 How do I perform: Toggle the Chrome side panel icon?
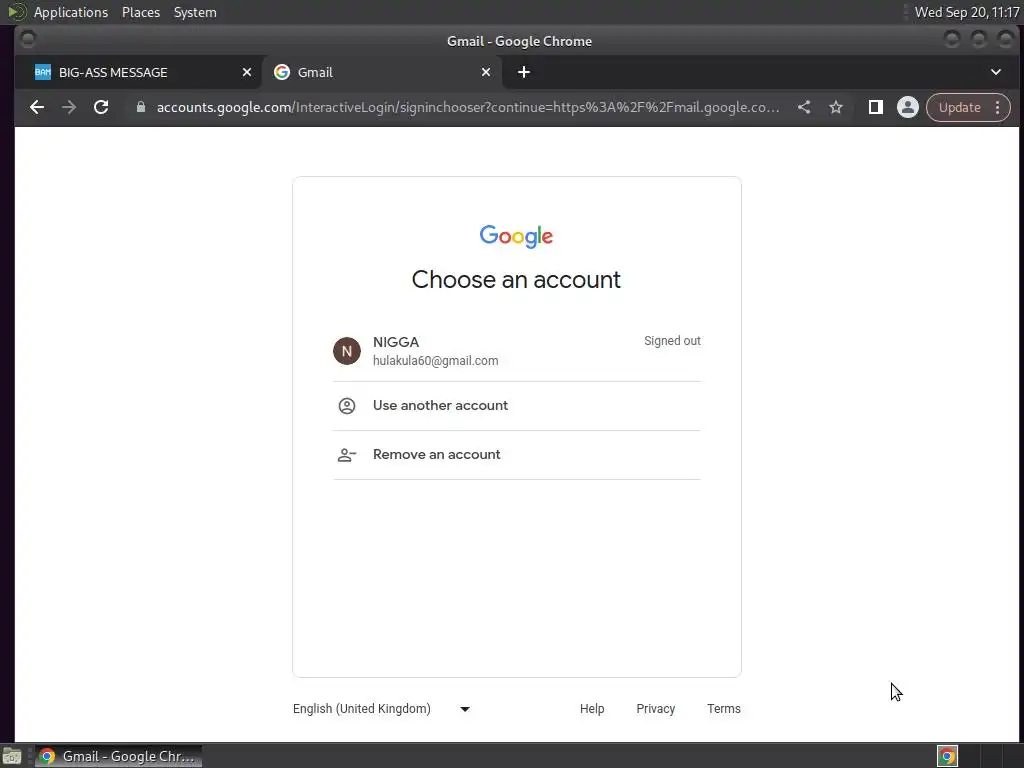point(876,108)
